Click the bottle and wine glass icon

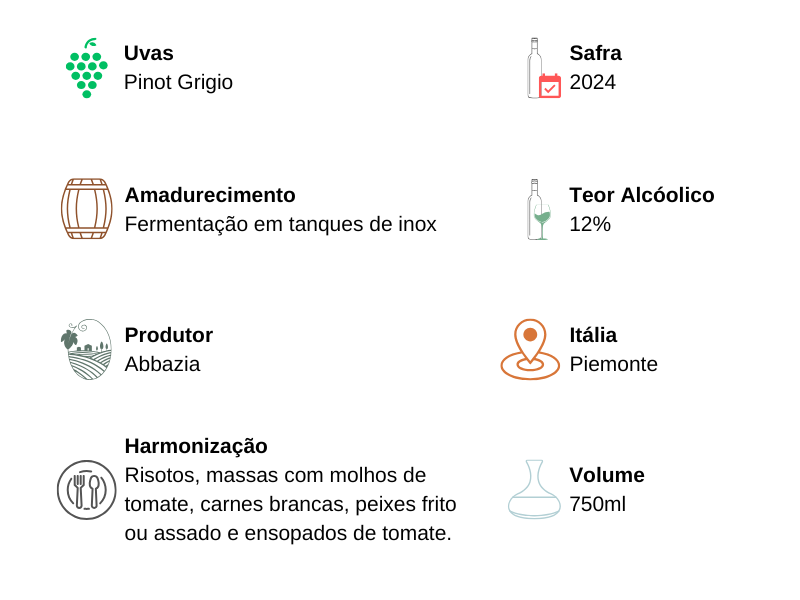click(x=539, y=209)
